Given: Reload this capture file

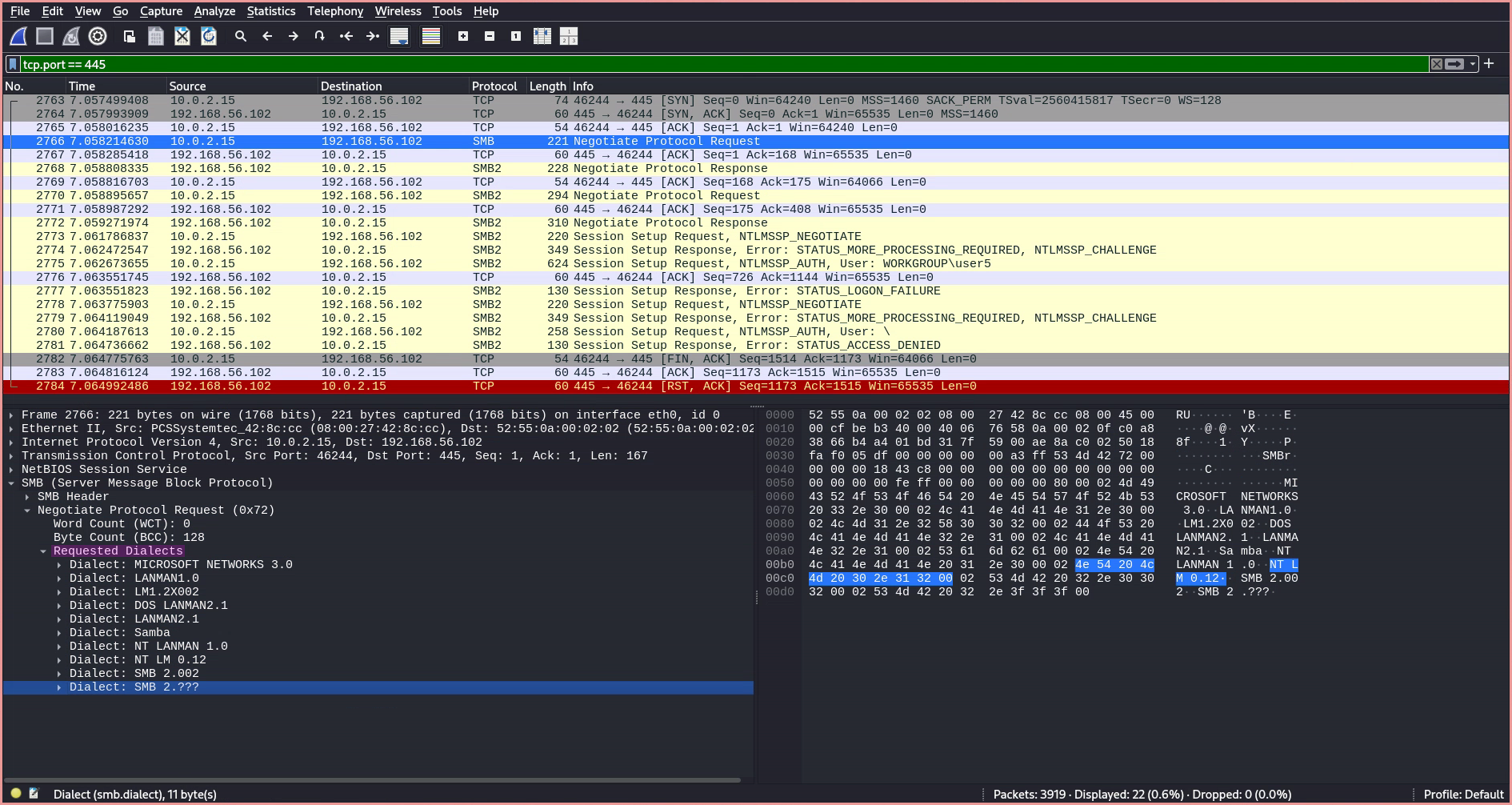Looking at the screenshot, I should pyautogui.click(x=209, y=36).
